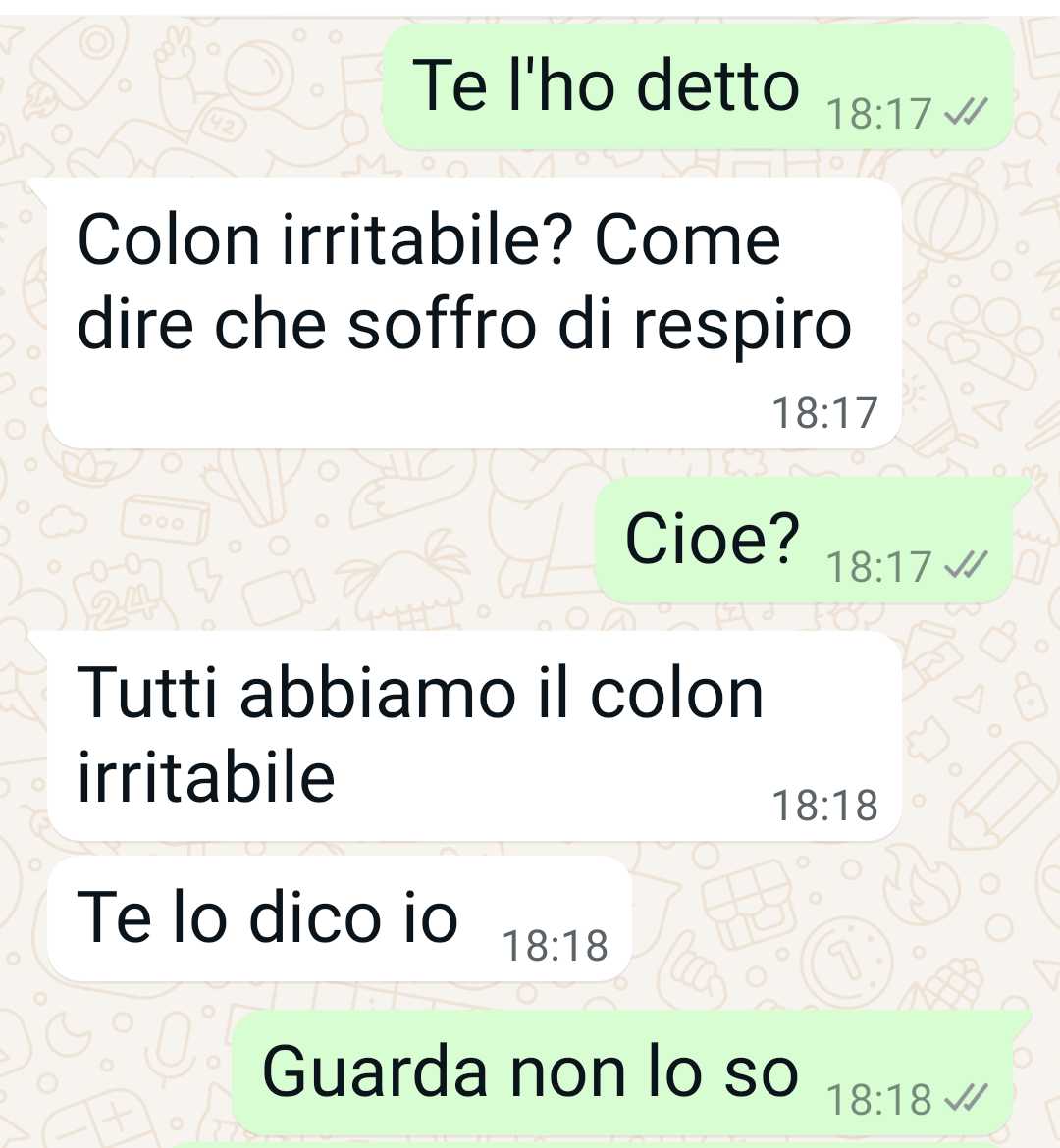Select the "Tutti abbiamo il colon irritabile" message
The height and width of the screenshot is (1148, 1060).
474,736
